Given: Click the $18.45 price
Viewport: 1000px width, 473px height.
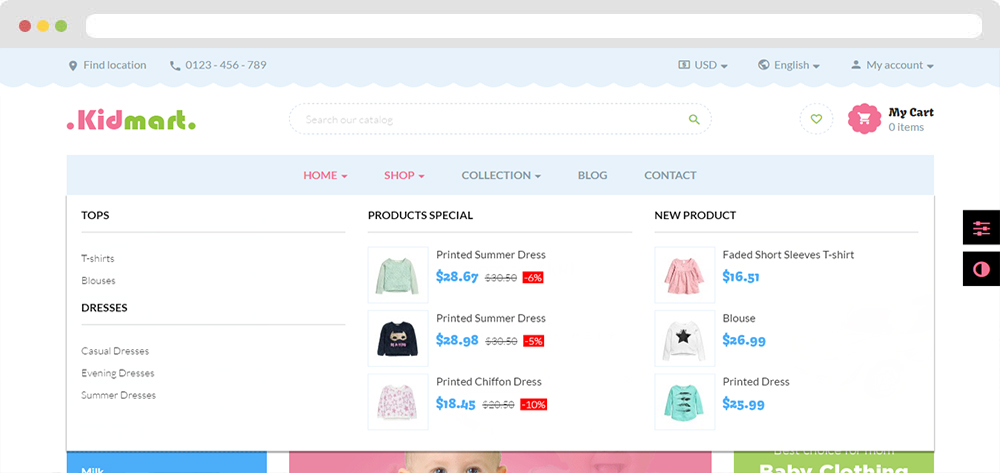Looking at the screenshot, I should (x=455, y=404).
